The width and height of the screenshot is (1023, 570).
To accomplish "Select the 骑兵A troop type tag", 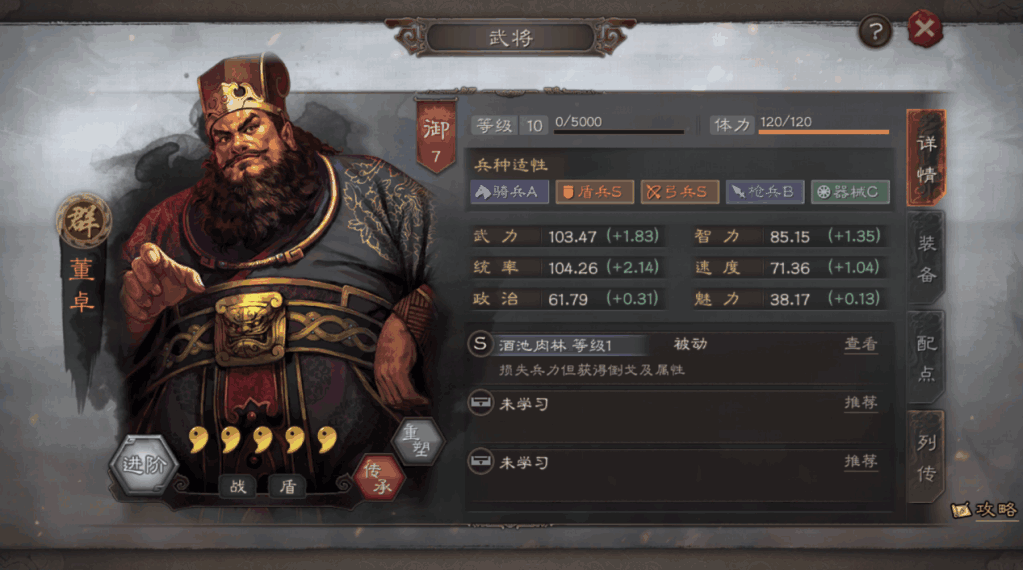I will tap(509, 192).
